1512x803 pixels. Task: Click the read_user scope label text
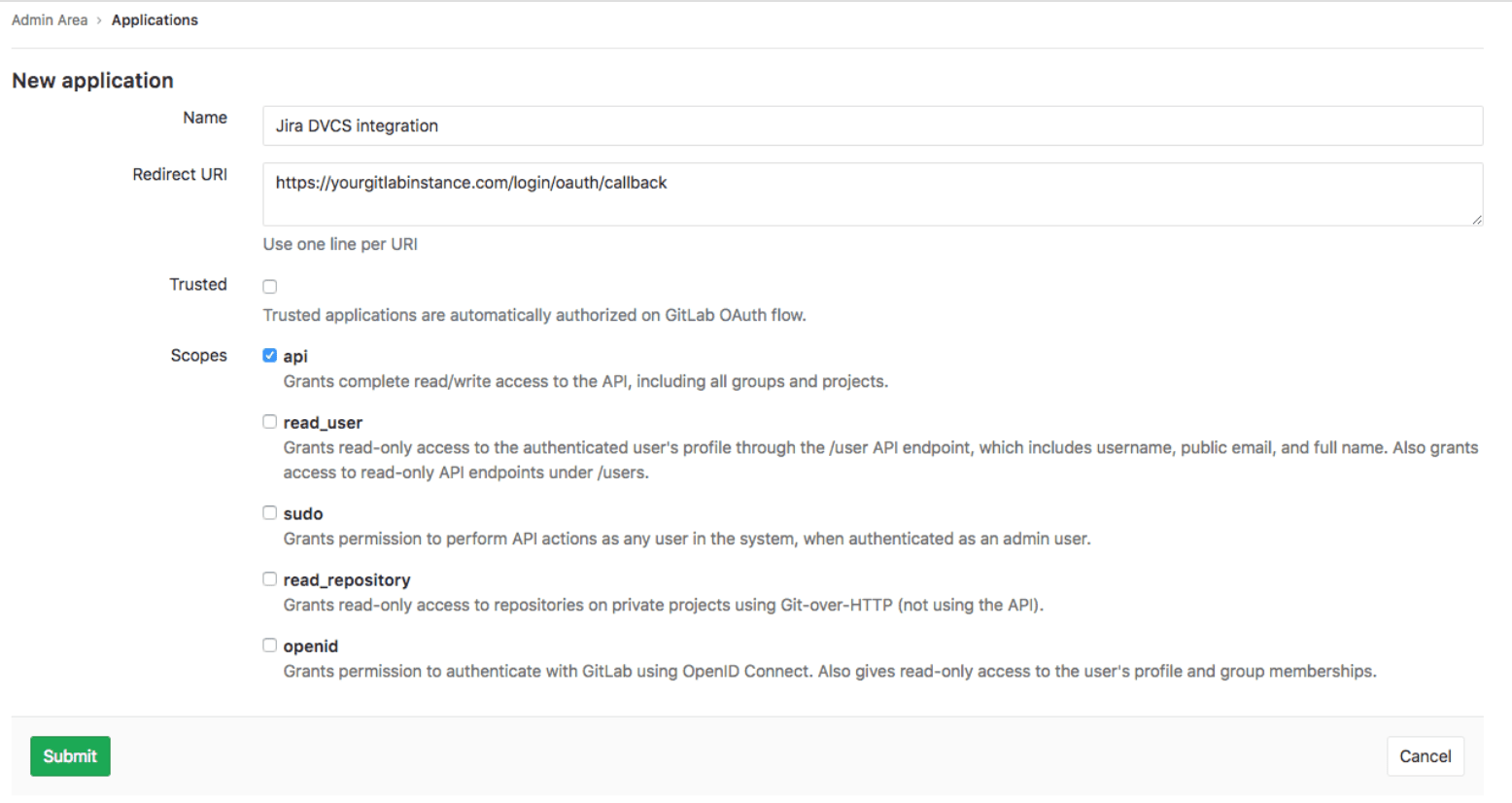click(x=323, y=422)
